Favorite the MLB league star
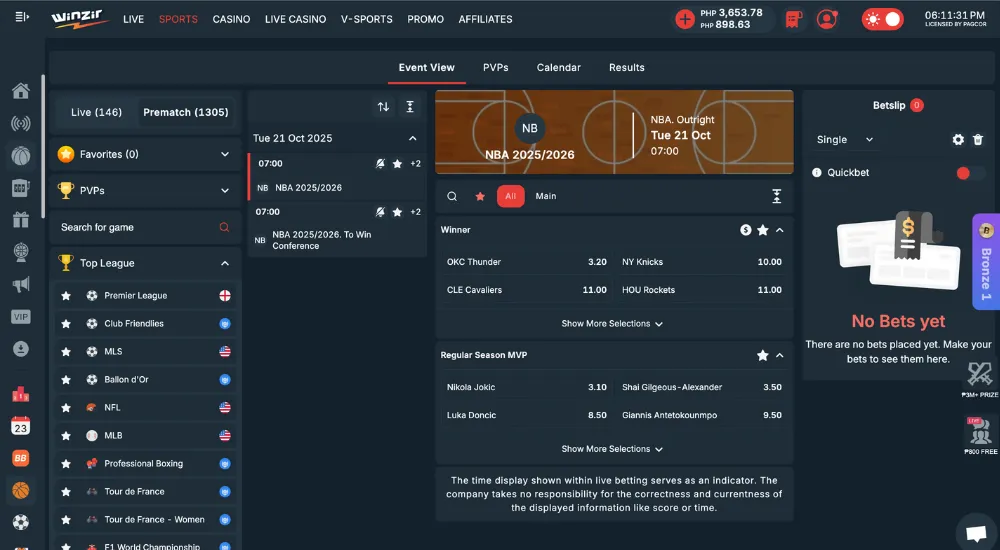The height and width of the screenshot is (550, 1000). pos(66,436)
